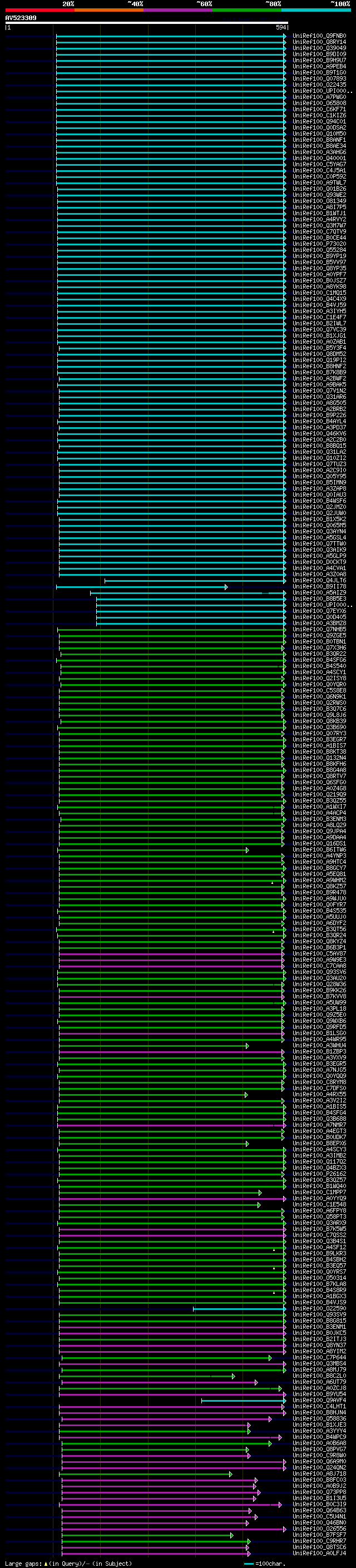The image size is (356, 1568).
Task: Select label UniRef100_A0LFJ4
Action: [319, 1554]
